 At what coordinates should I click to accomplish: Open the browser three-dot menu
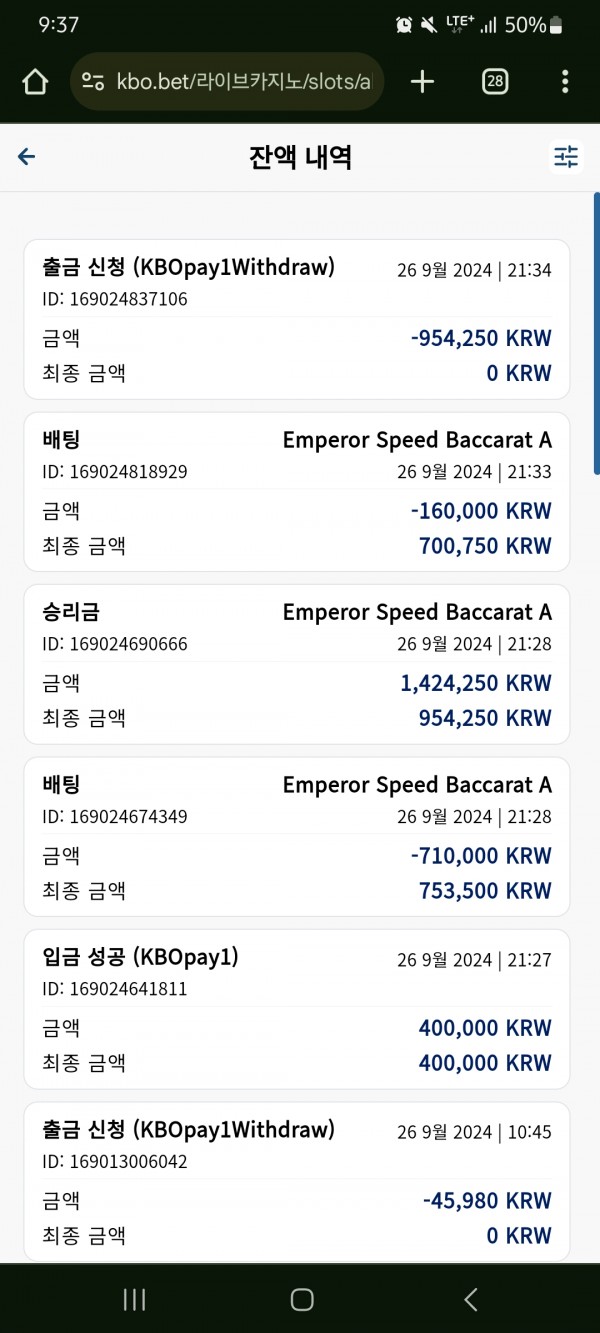tap(565, 82)
